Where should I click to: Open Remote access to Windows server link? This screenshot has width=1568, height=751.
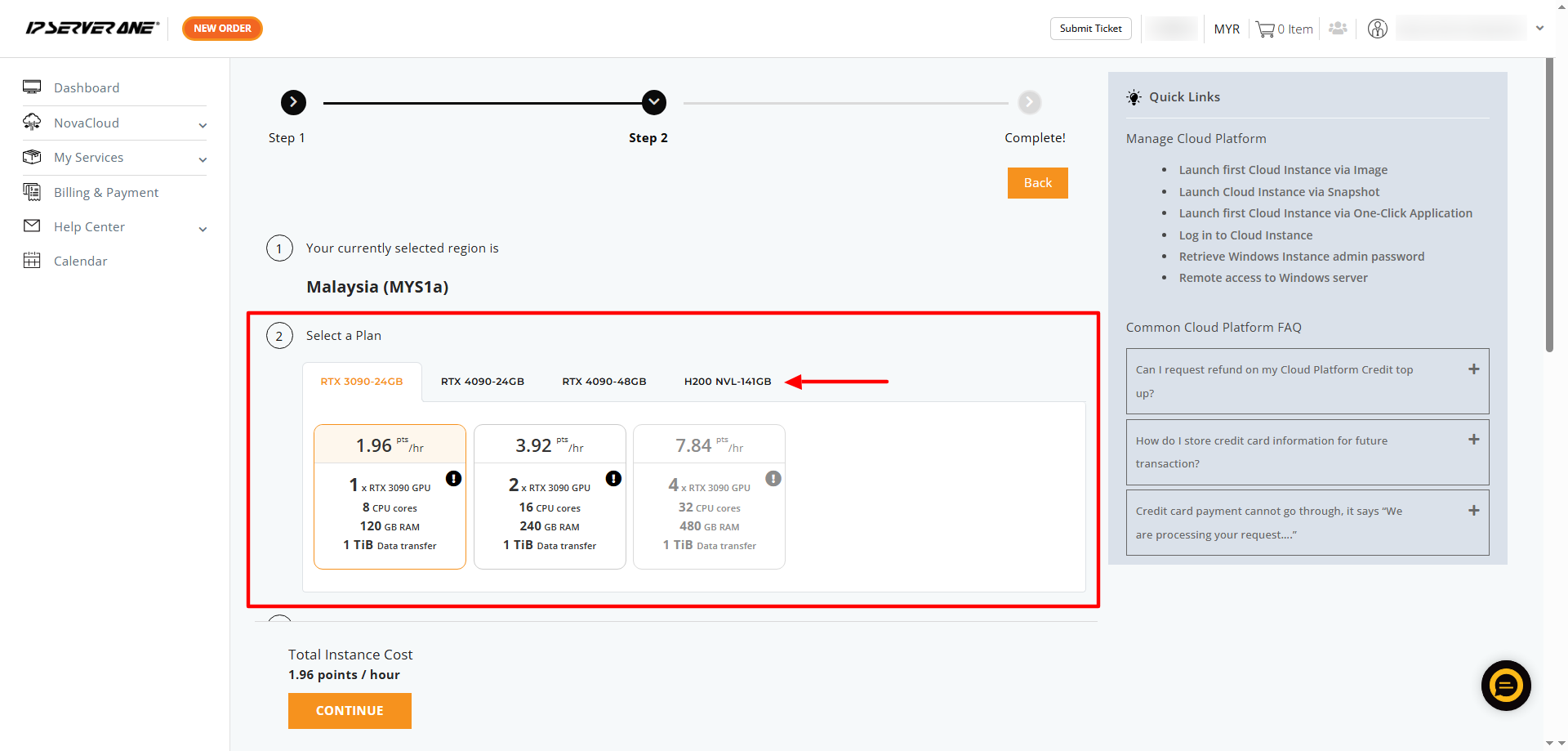1273,278
